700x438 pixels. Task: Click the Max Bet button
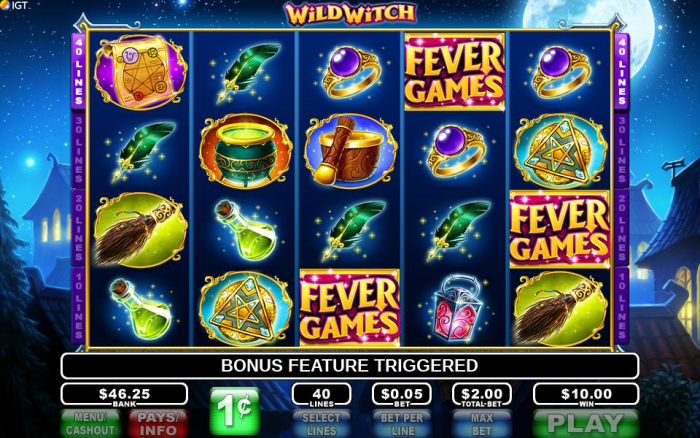482,424
